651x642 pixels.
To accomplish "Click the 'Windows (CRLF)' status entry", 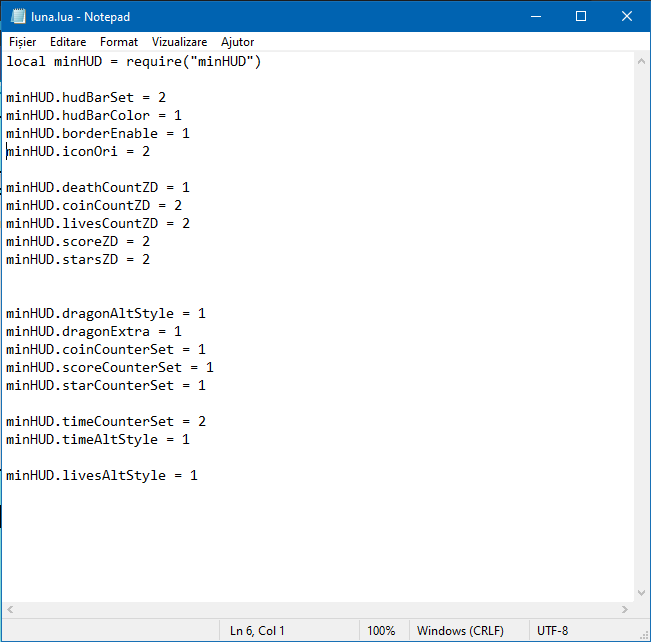I will (x=460, y=631).
